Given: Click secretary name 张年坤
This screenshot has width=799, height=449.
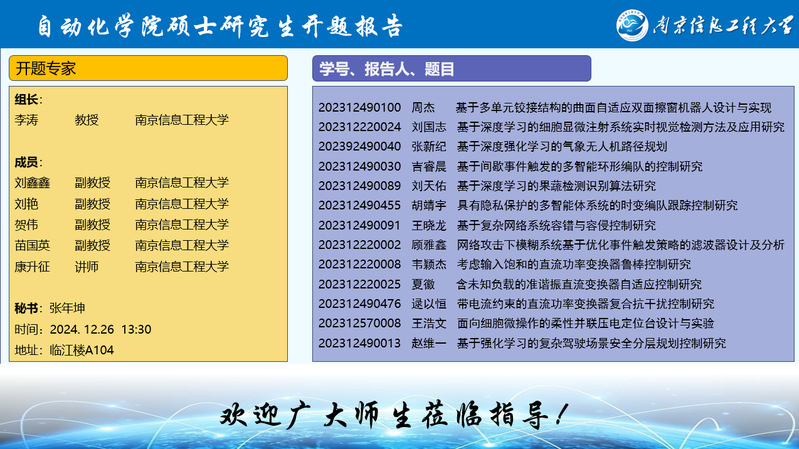Looking at the screenshot, I should (x=68, y=308).
